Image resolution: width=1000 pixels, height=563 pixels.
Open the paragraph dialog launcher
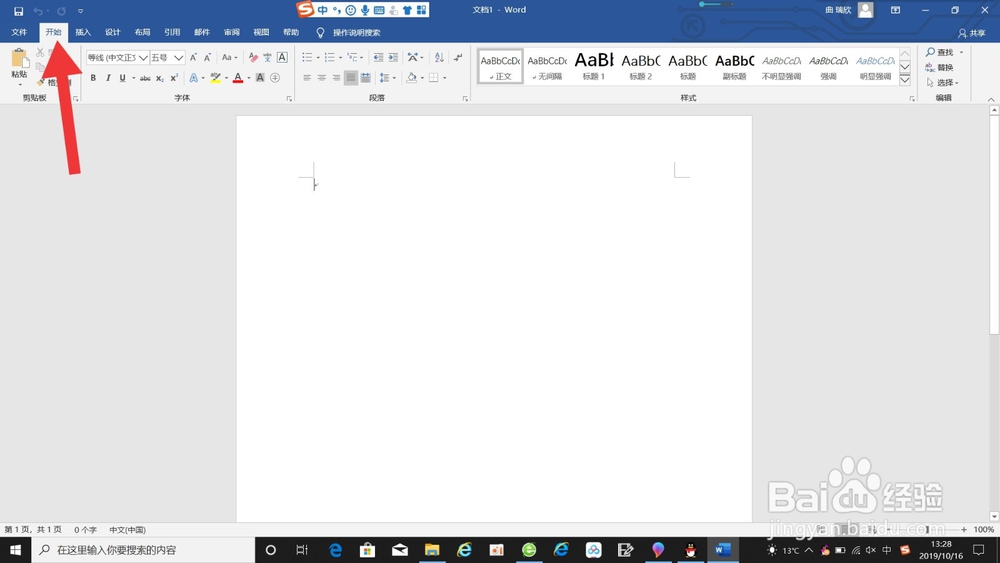466,99
